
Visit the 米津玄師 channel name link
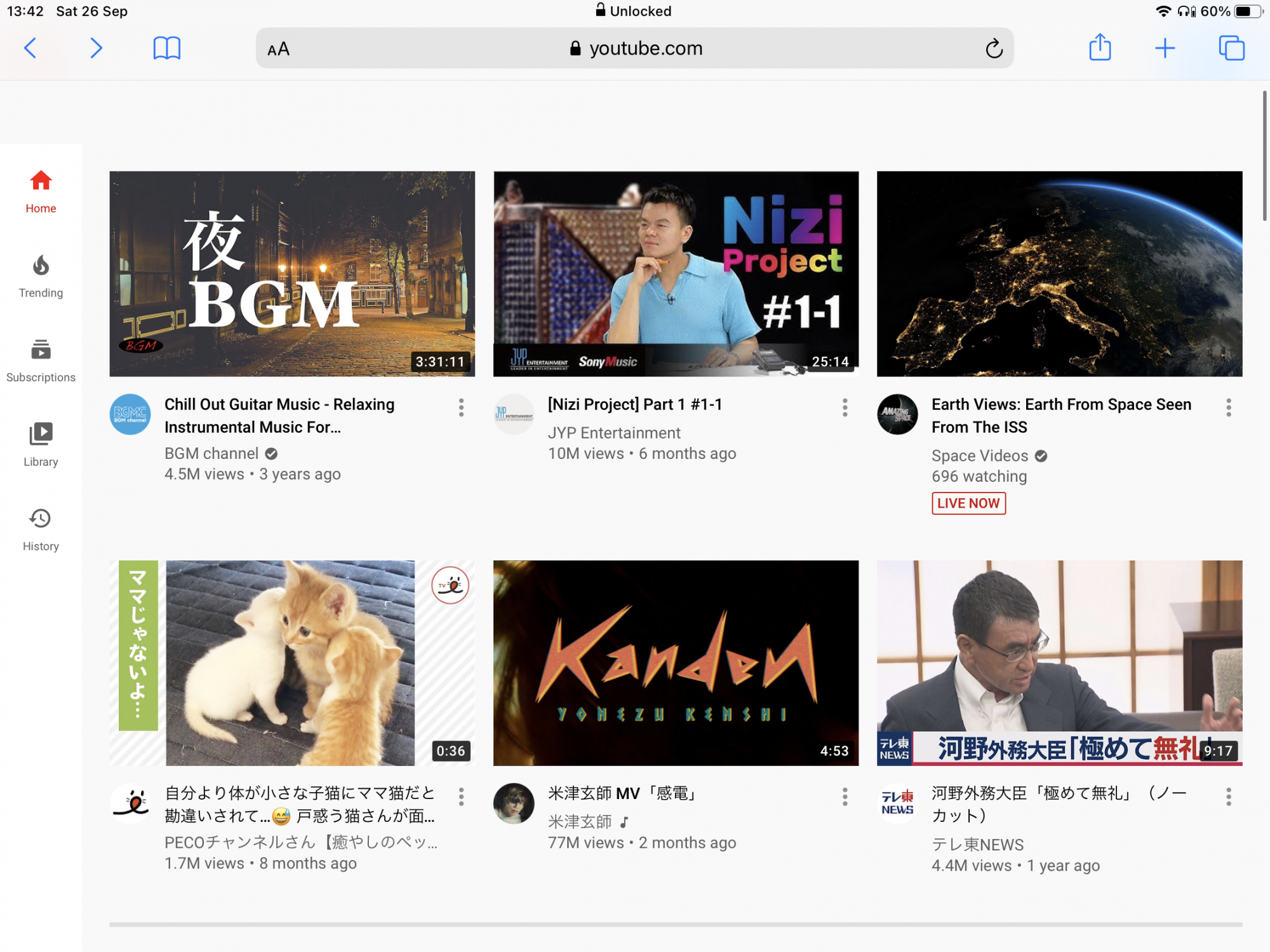580,822
